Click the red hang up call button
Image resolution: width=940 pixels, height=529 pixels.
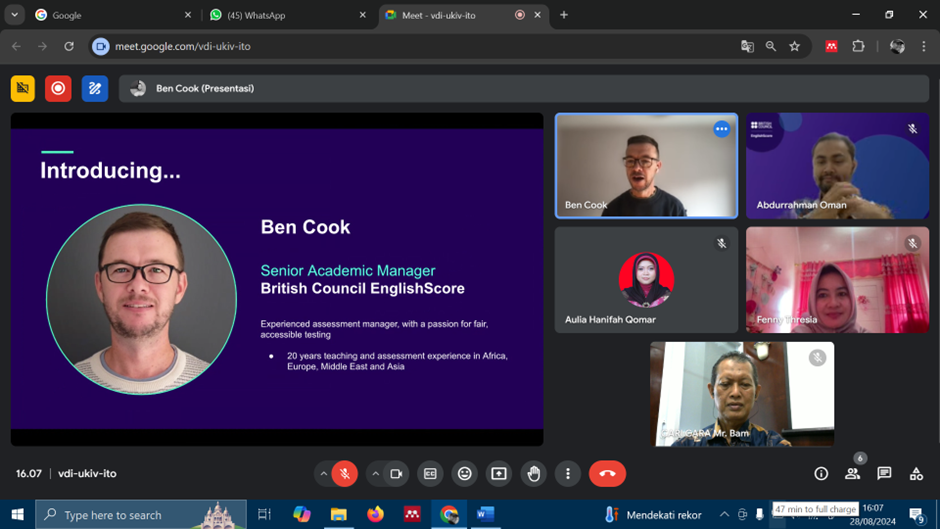point(607,474)
